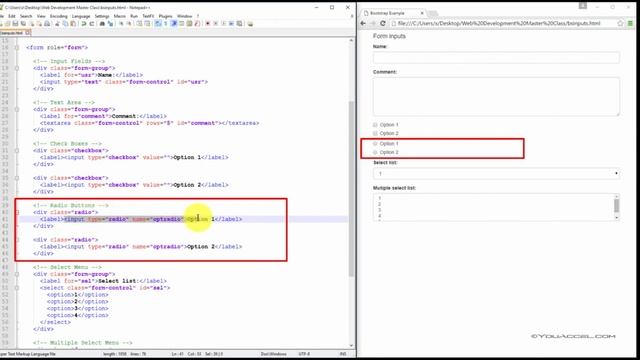640x360 pixels.
Task: Click the Redo arrow icon
Action: click(92, 24)
